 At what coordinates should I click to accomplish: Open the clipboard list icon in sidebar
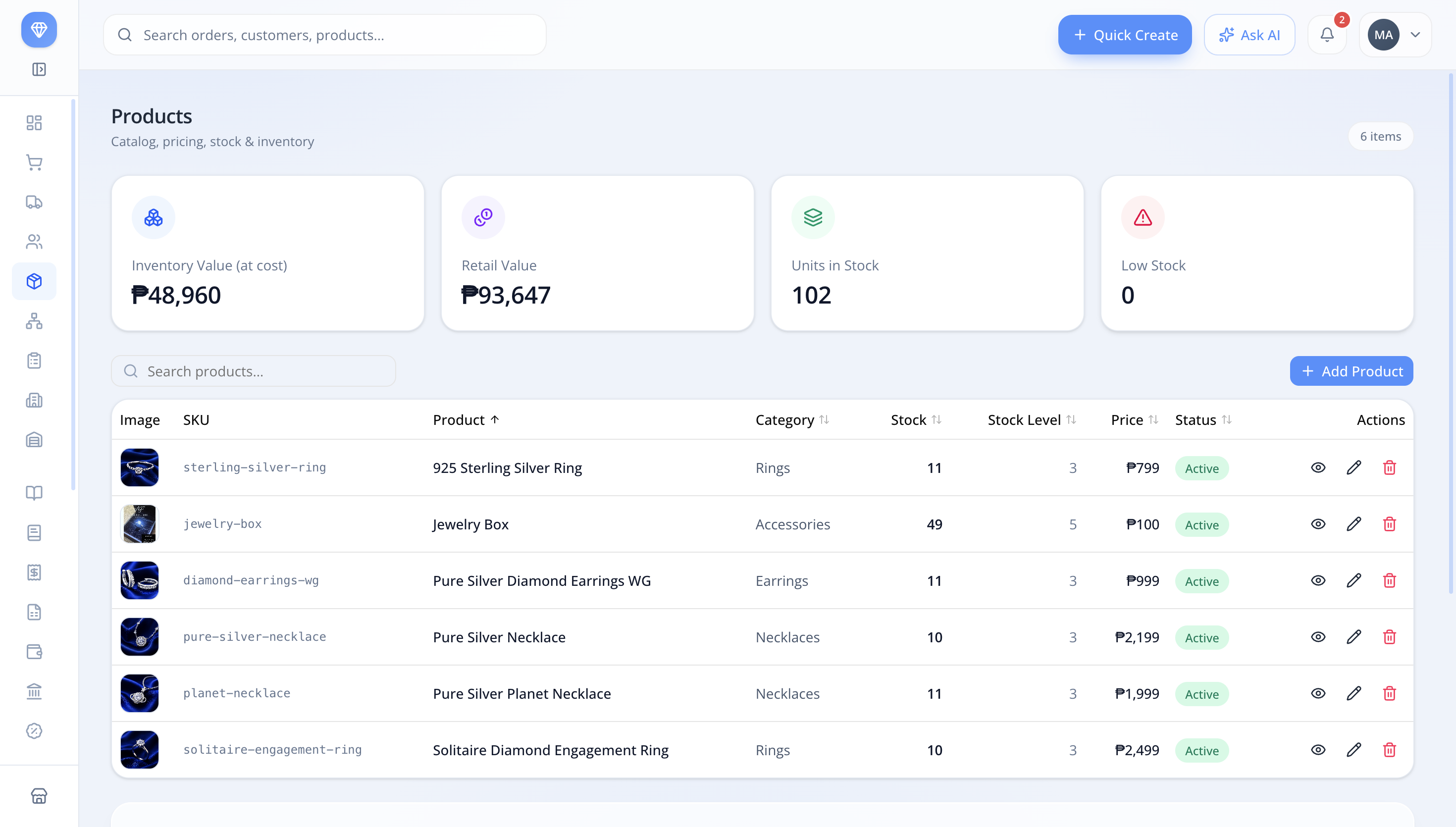(34, 361)
